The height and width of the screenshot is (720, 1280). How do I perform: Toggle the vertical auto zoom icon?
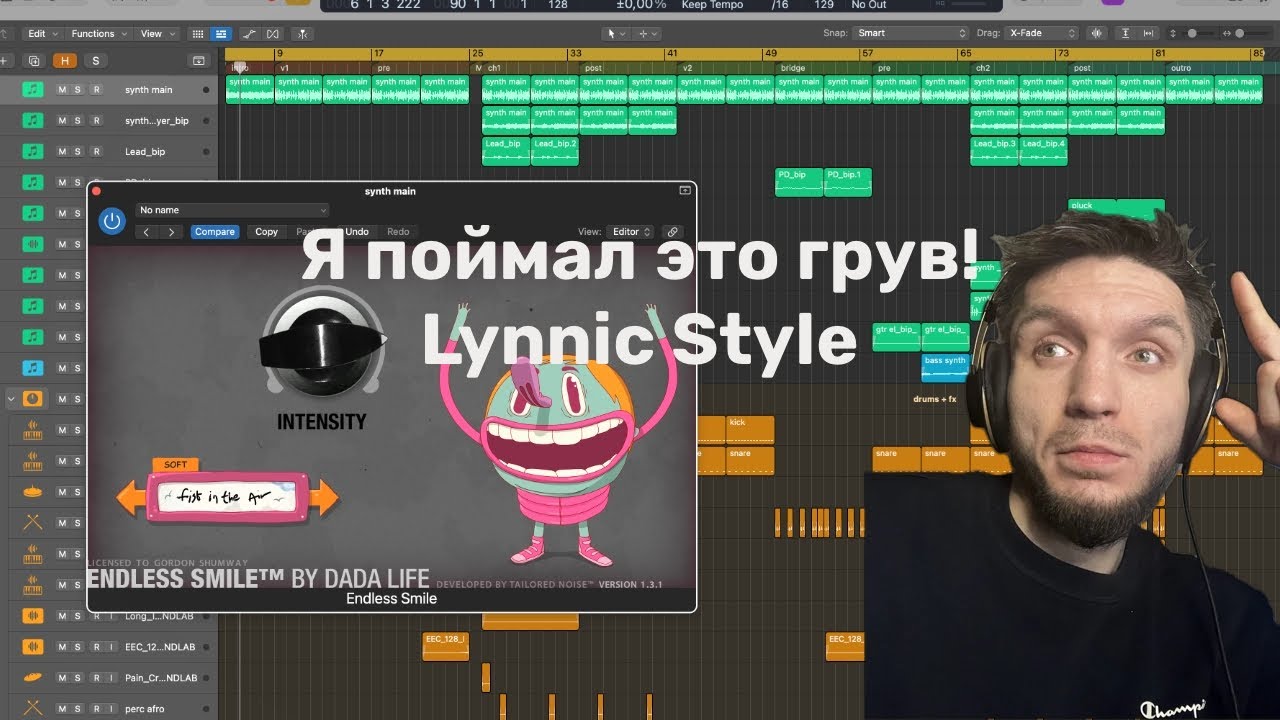tap(1126, 33)
